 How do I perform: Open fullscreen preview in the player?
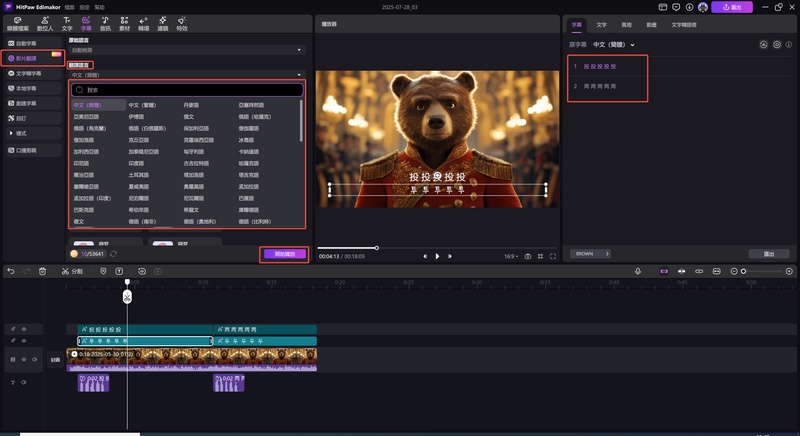coord(553,256)
